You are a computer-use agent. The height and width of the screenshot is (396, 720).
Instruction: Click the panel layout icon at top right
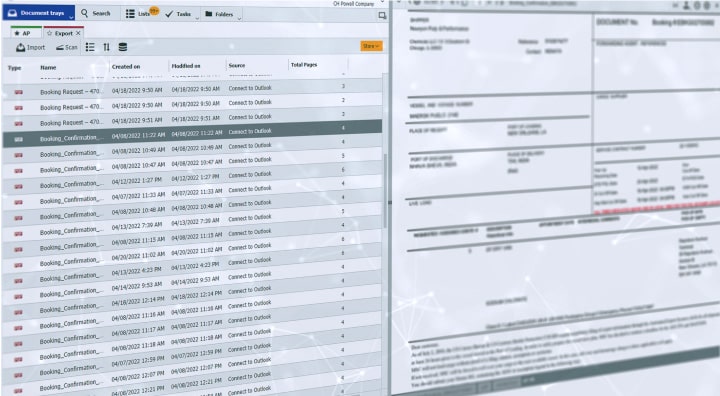tap(382, 16)
